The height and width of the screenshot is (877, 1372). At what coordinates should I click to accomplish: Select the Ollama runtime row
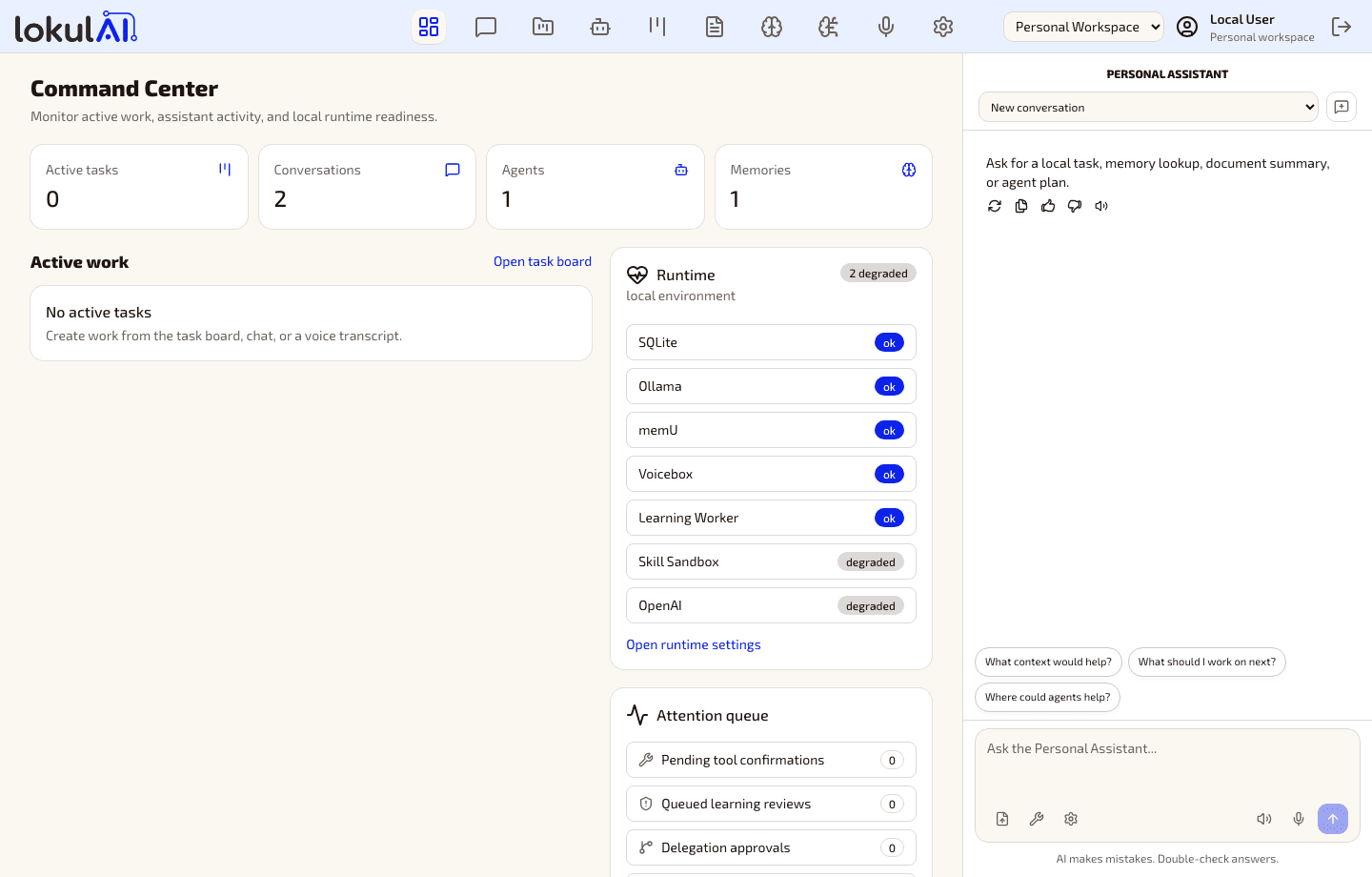771,386
